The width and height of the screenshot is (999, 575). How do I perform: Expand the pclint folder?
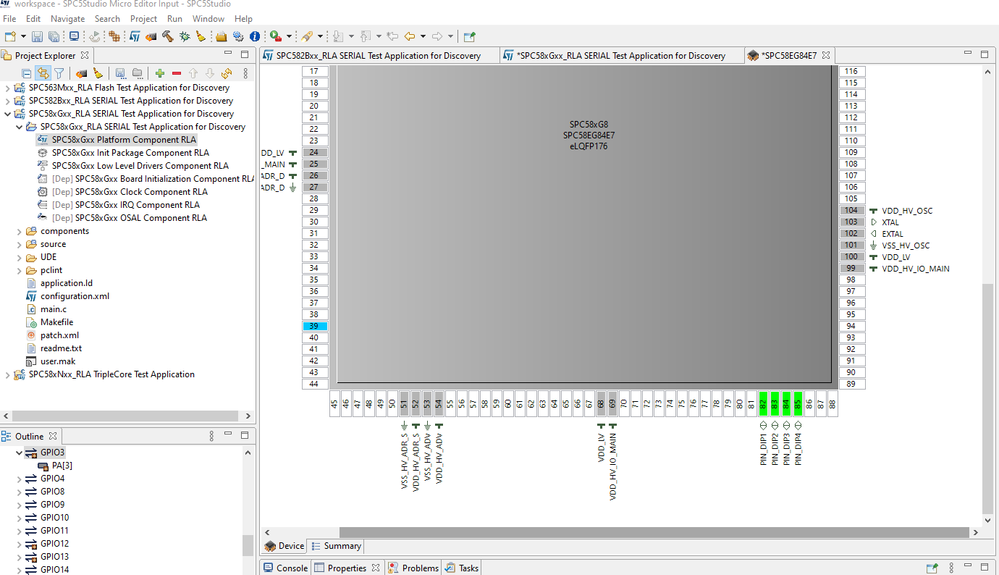point(19,270)
